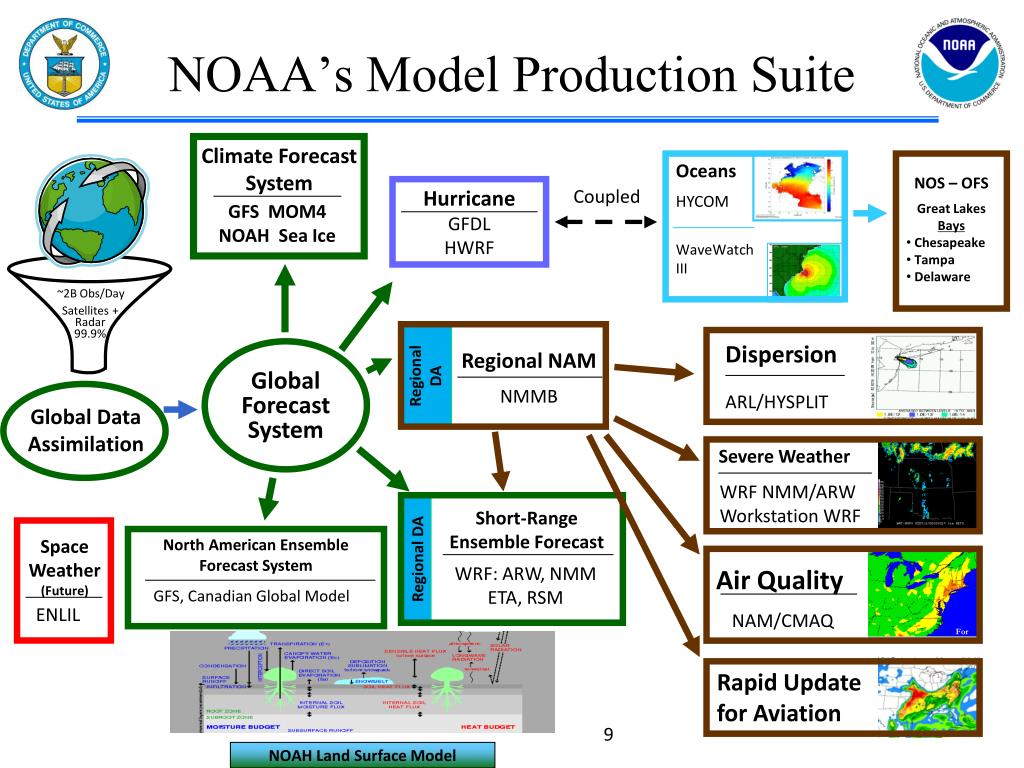Click the Hurricane box heading

pyautogui.click(x=469, y=199)
